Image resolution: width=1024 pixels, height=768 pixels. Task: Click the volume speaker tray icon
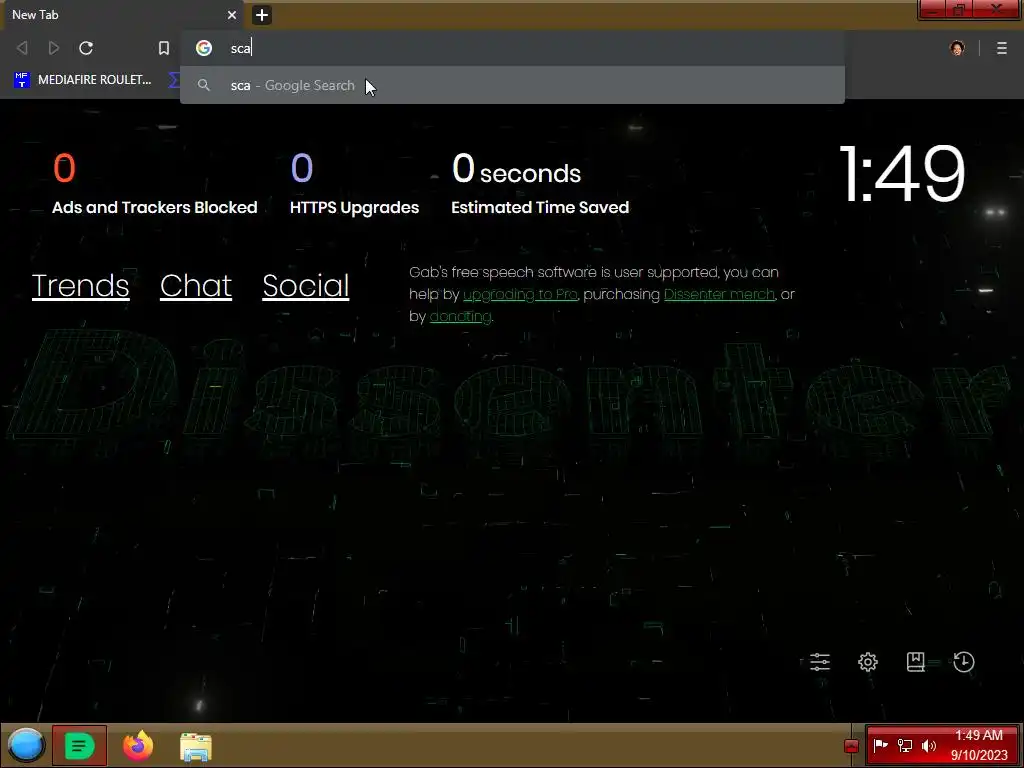928,745
